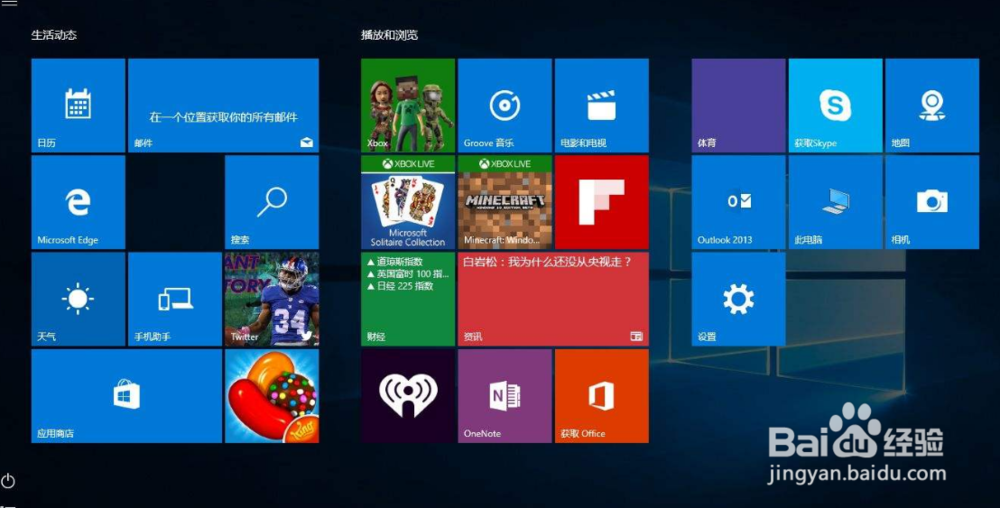Open the 设置 settings tile
1000x508 pixels.
coord(739,299)
